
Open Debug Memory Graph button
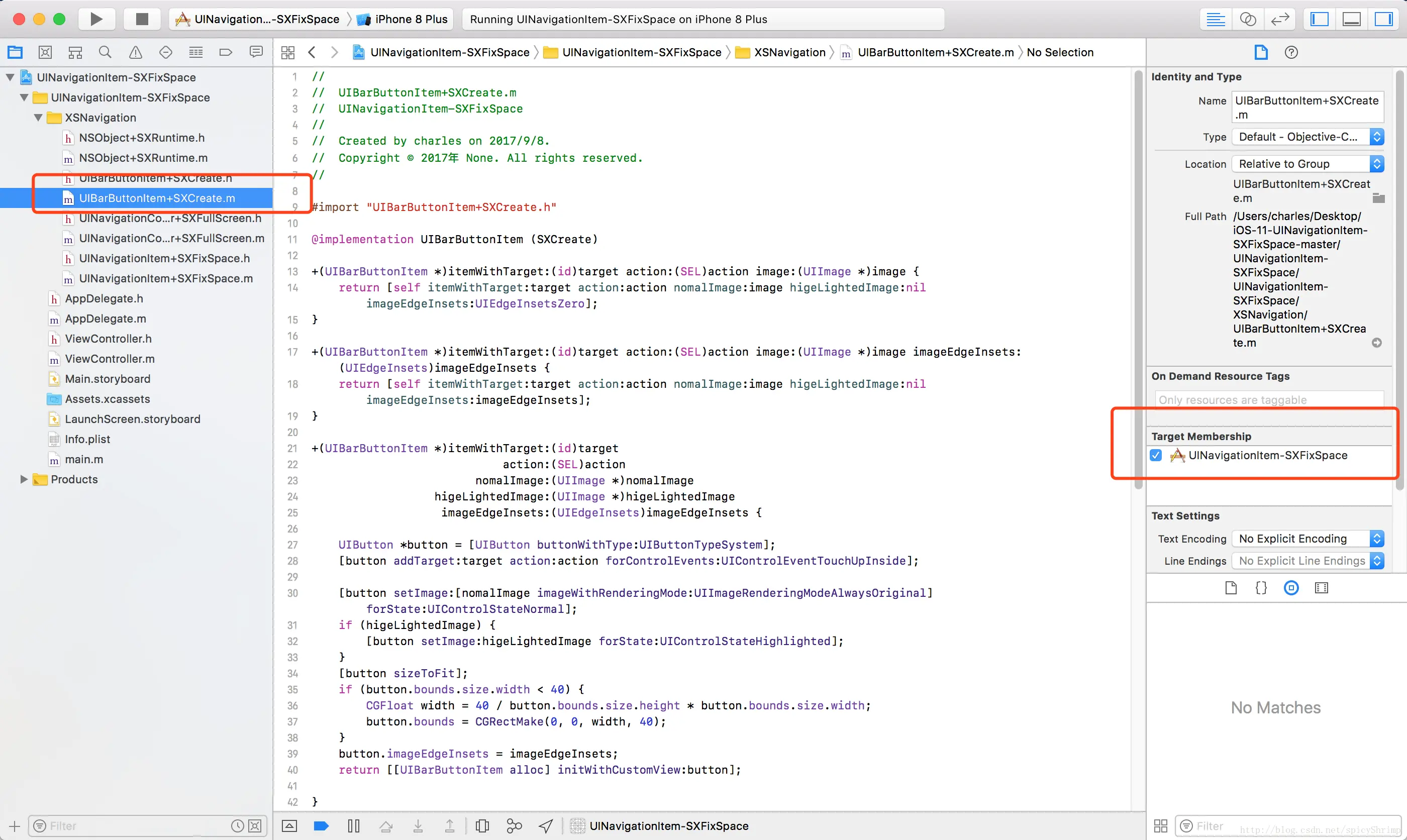[514, 826]
